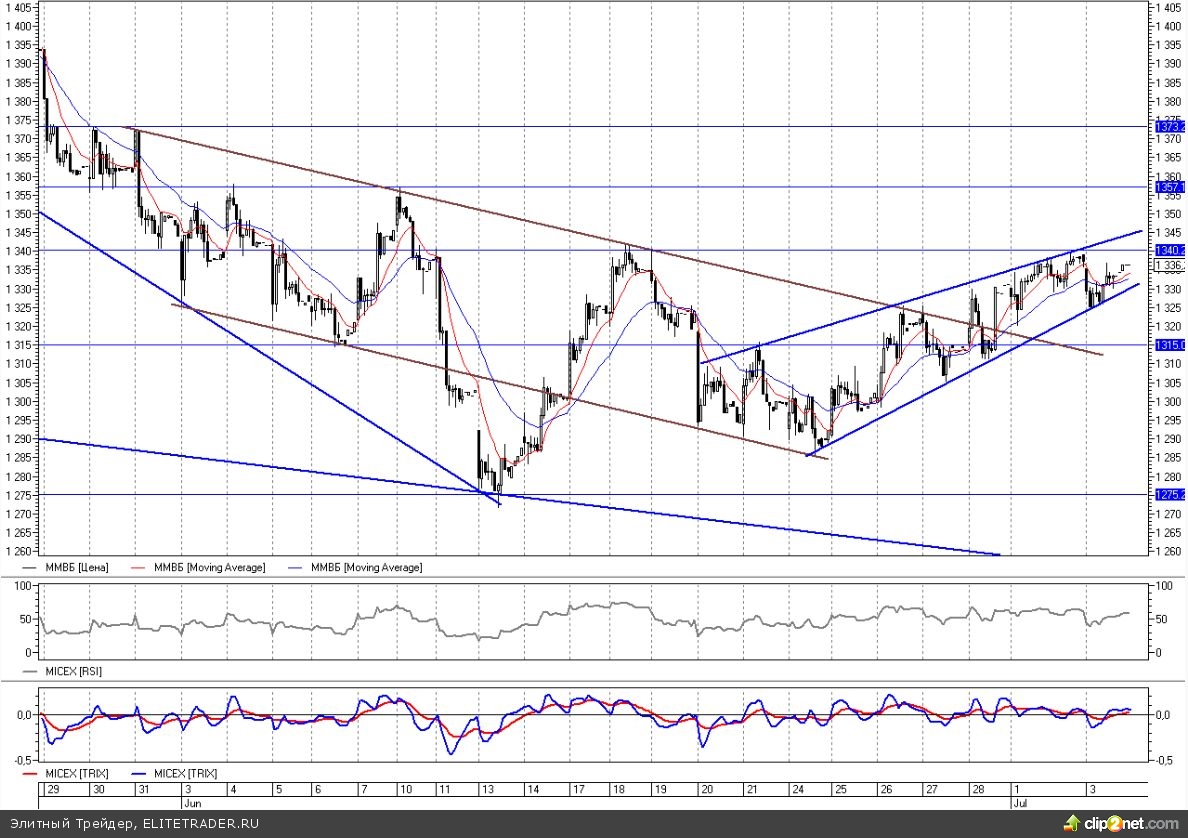The width and height of the screenshot is (1188, 838).
Task: Click the 1373.2 horizontal level price tag
Action: pyautogui.click(x=1168, y=127)
